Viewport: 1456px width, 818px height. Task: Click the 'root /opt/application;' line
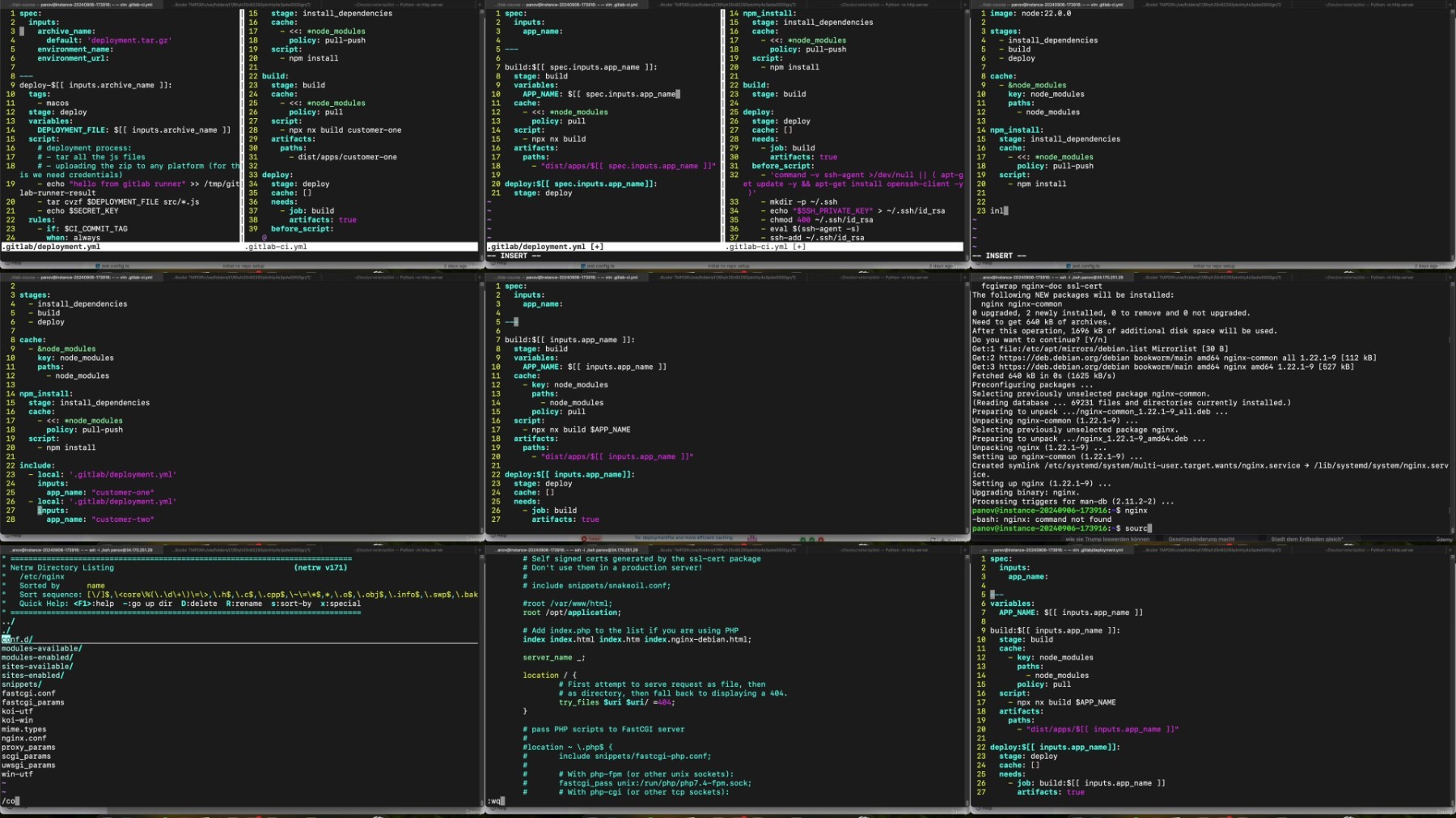(x=572, y=612)
